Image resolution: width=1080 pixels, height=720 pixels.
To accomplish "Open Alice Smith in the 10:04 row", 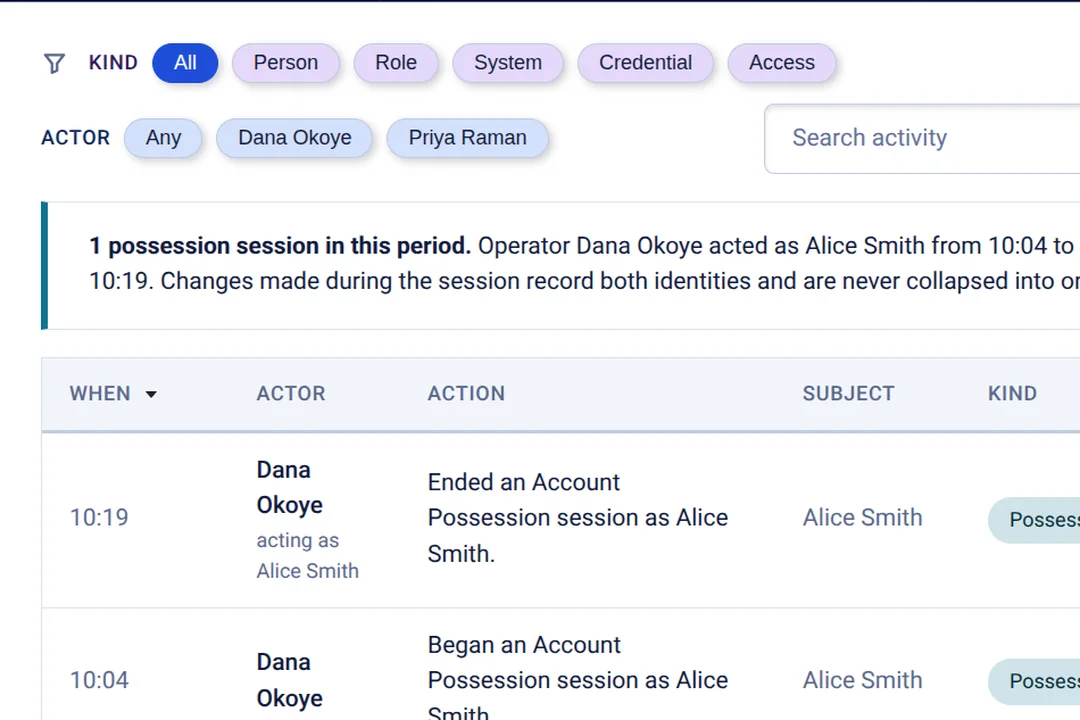I will [862, 680].
